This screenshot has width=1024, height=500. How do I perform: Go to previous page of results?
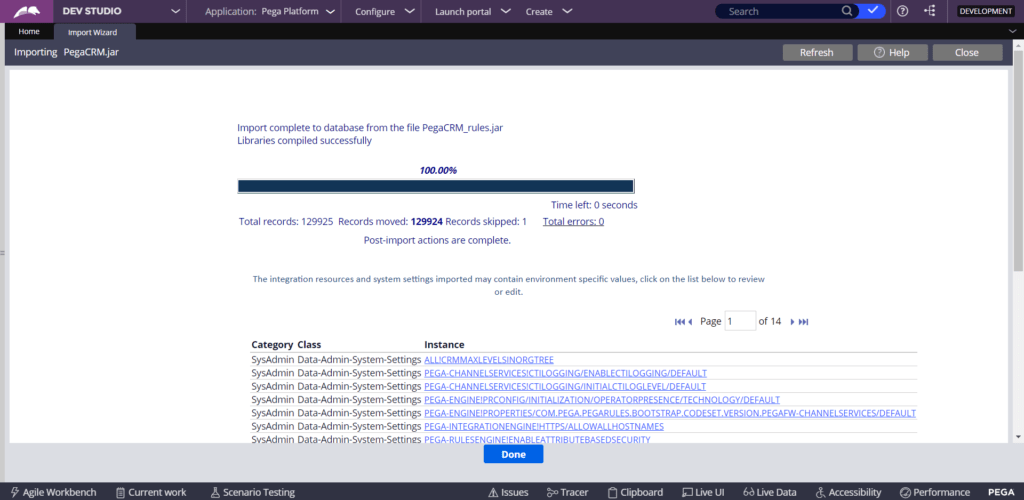(x=690, y=321)
